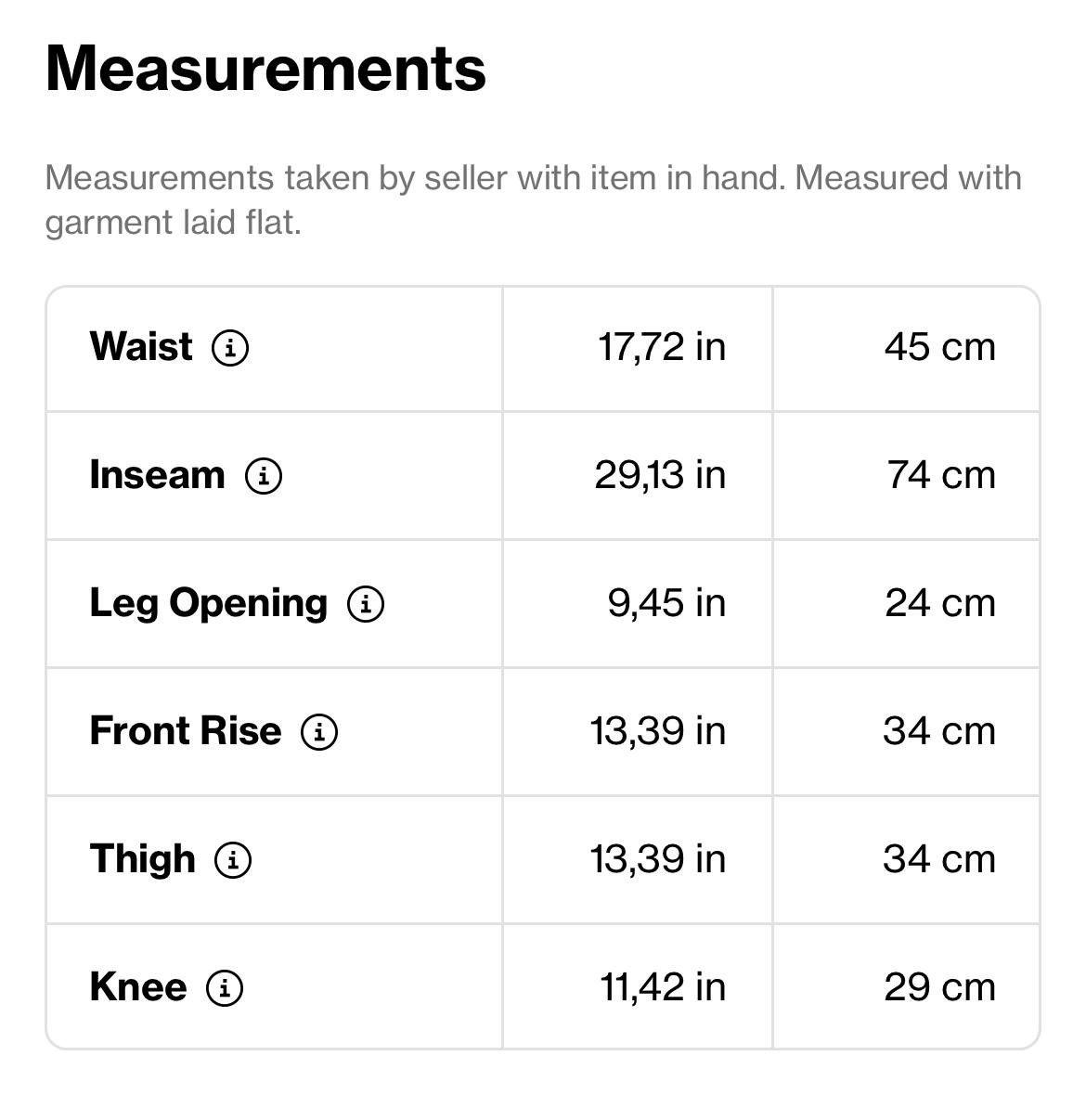Click the Waist row label
The height and width of the screenshot is (1120, 1086).
141,347
